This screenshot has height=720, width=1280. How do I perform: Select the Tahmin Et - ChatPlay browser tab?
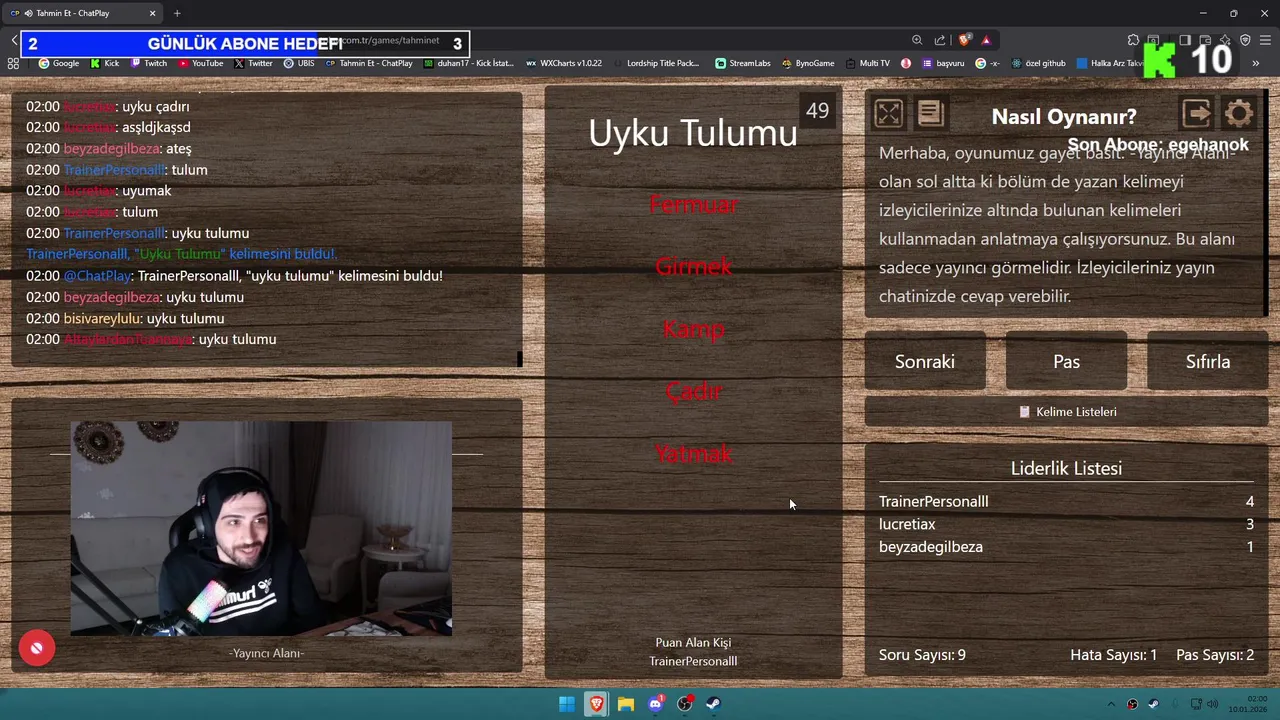[82, 13]
